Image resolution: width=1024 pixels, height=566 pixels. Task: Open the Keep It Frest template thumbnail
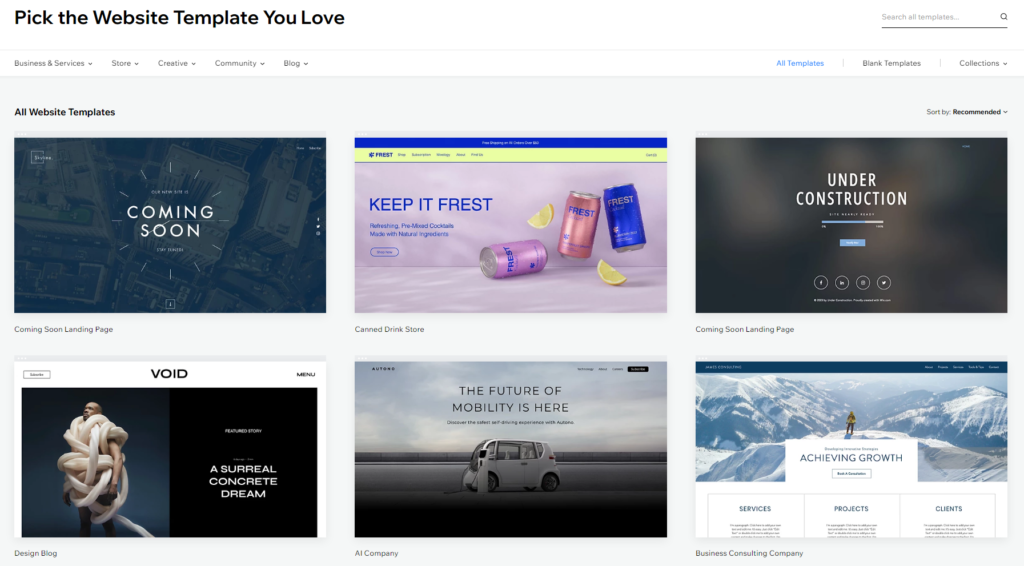coord(511,225)
